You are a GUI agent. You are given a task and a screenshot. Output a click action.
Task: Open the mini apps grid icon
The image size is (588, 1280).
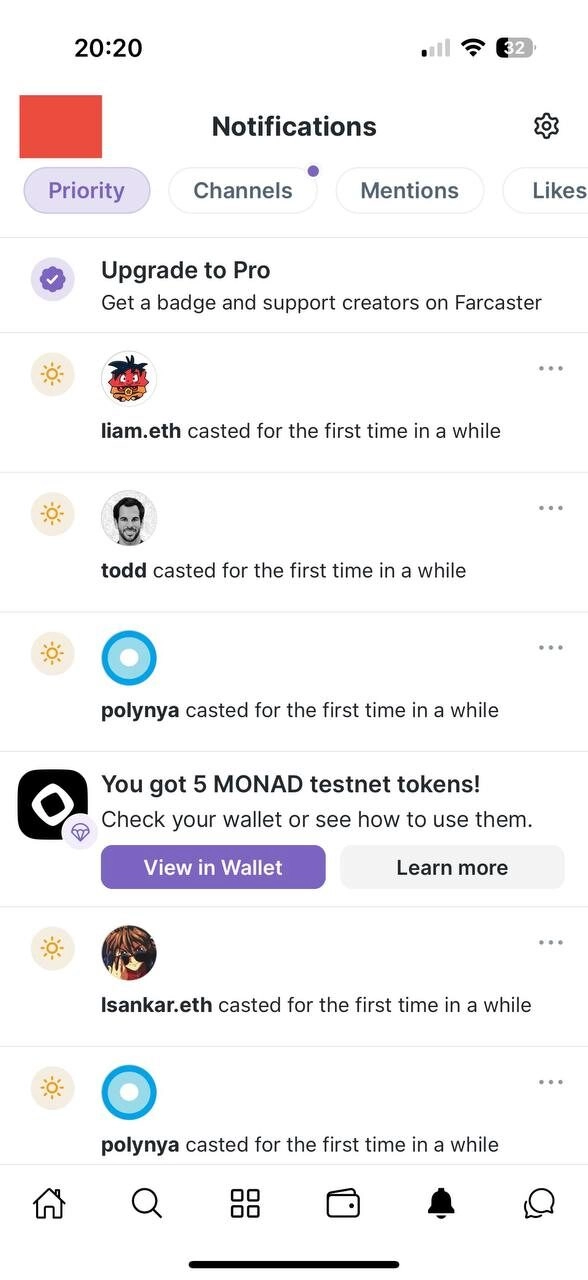click(x=245, y=1203)
